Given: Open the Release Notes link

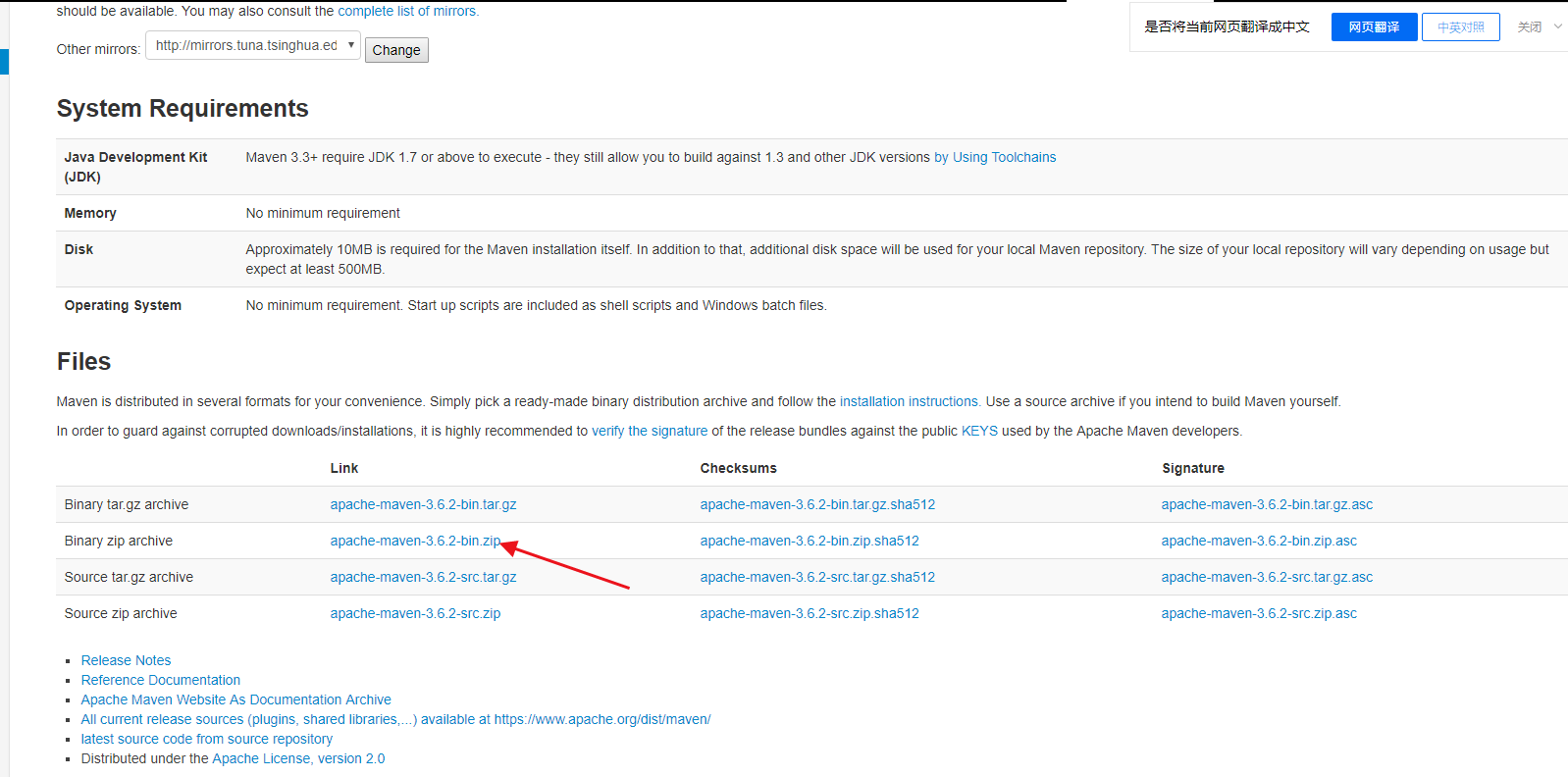Looking at the screenshot, I should click(126, 660).
